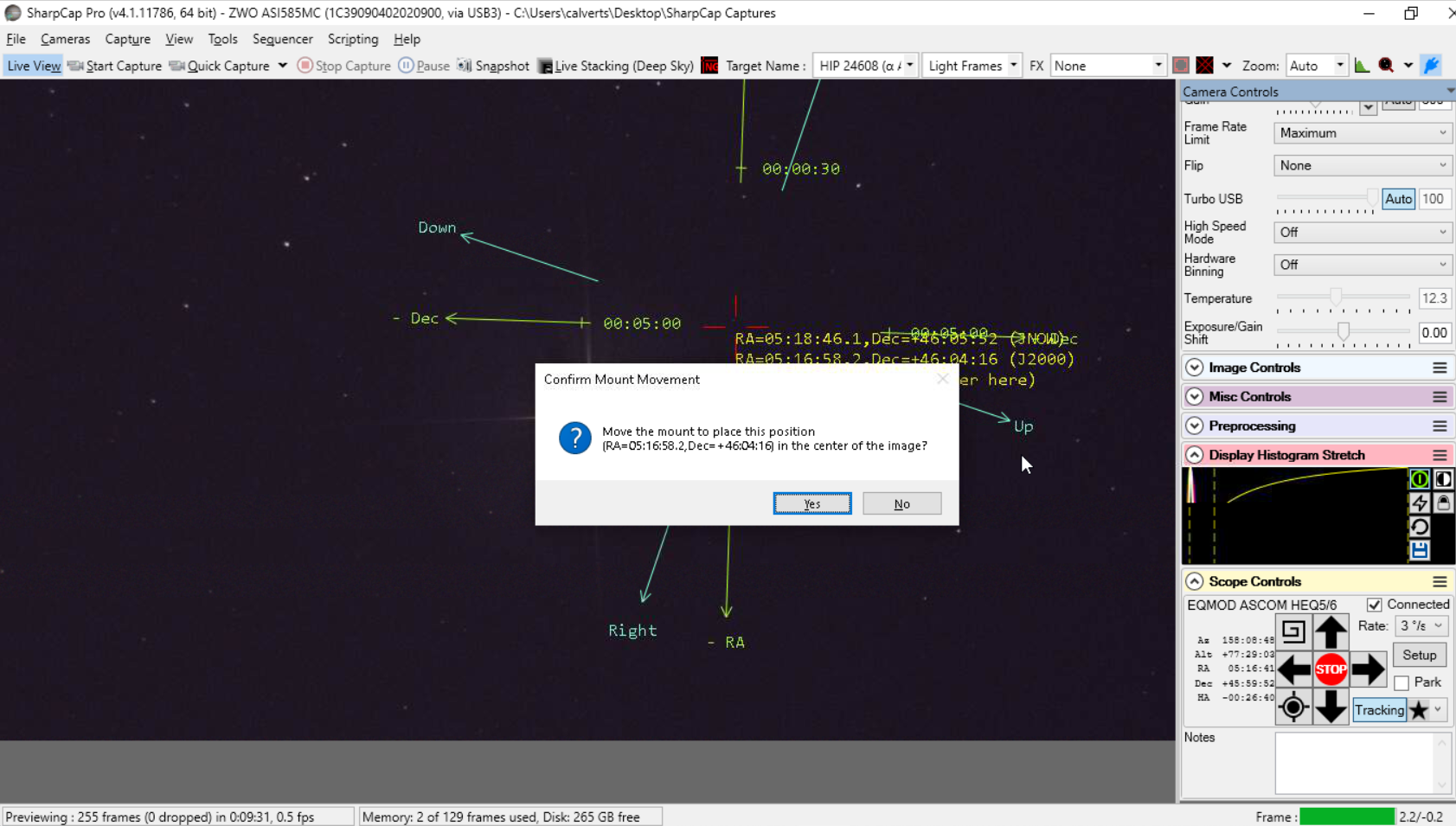The height and width of the screenshot is (826, 1456).
Task: Open the Scripting menu
Action: point(353,39)
